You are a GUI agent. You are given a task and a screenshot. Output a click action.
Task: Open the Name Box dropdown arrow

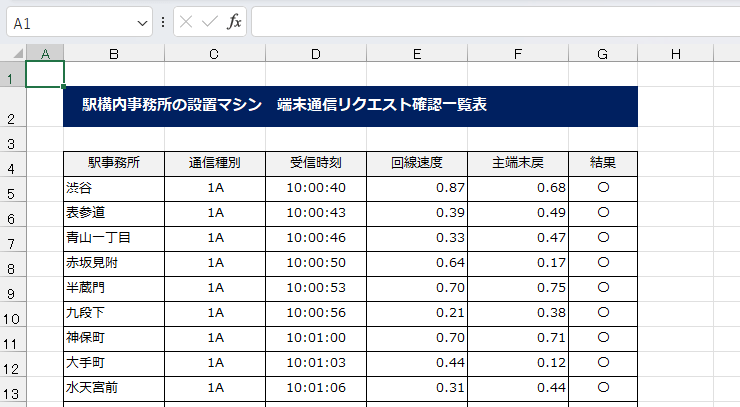(x=142, y=23)
